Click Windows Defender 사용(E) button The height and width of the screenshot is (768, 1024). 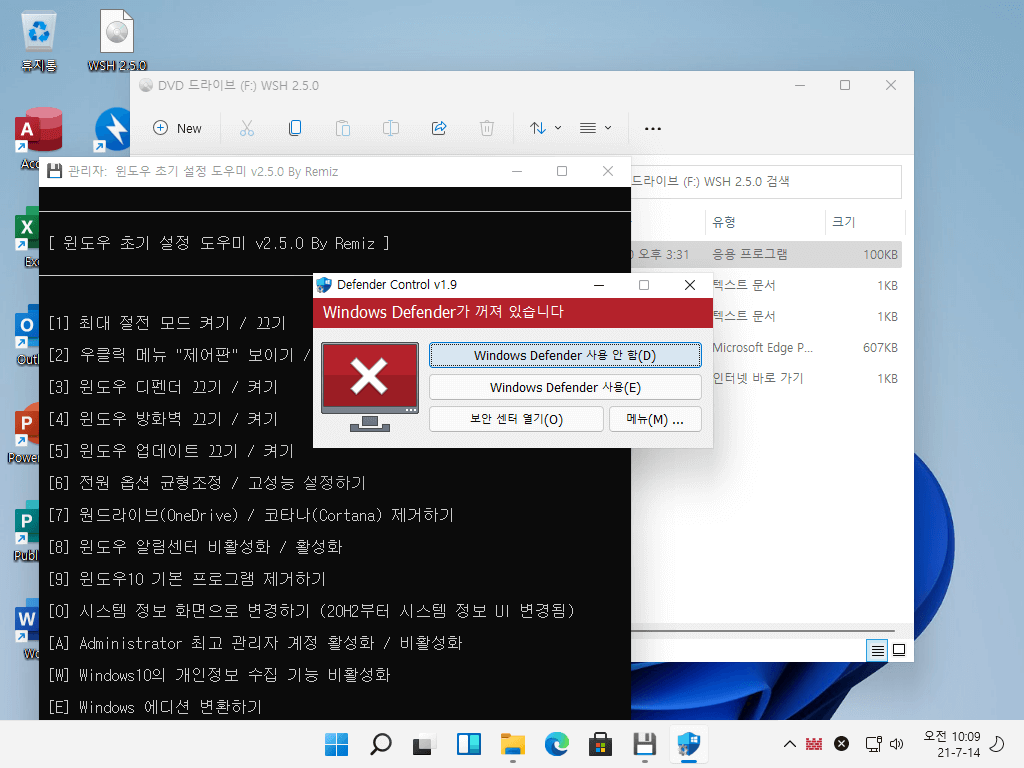(565, 387)
